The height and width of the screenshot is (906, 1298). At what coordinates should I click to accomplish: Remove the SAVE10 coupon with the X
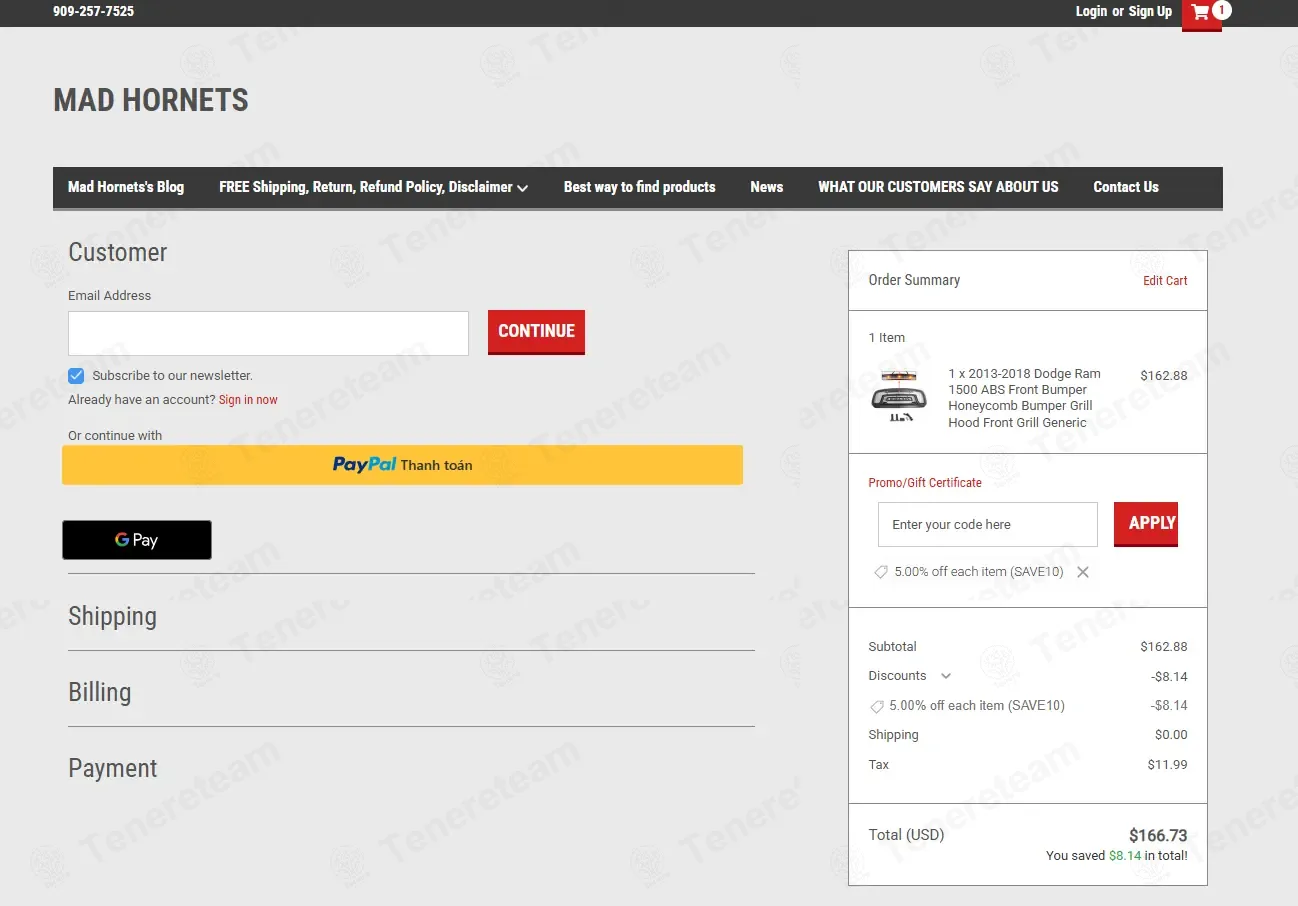tap(1082, 572)
